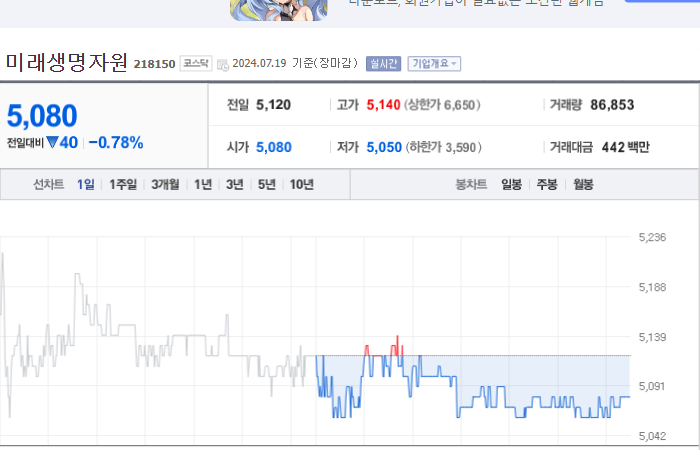The image size is (700, 450).
Task: Show the 3년 line chart
Action: pos(235,184)
